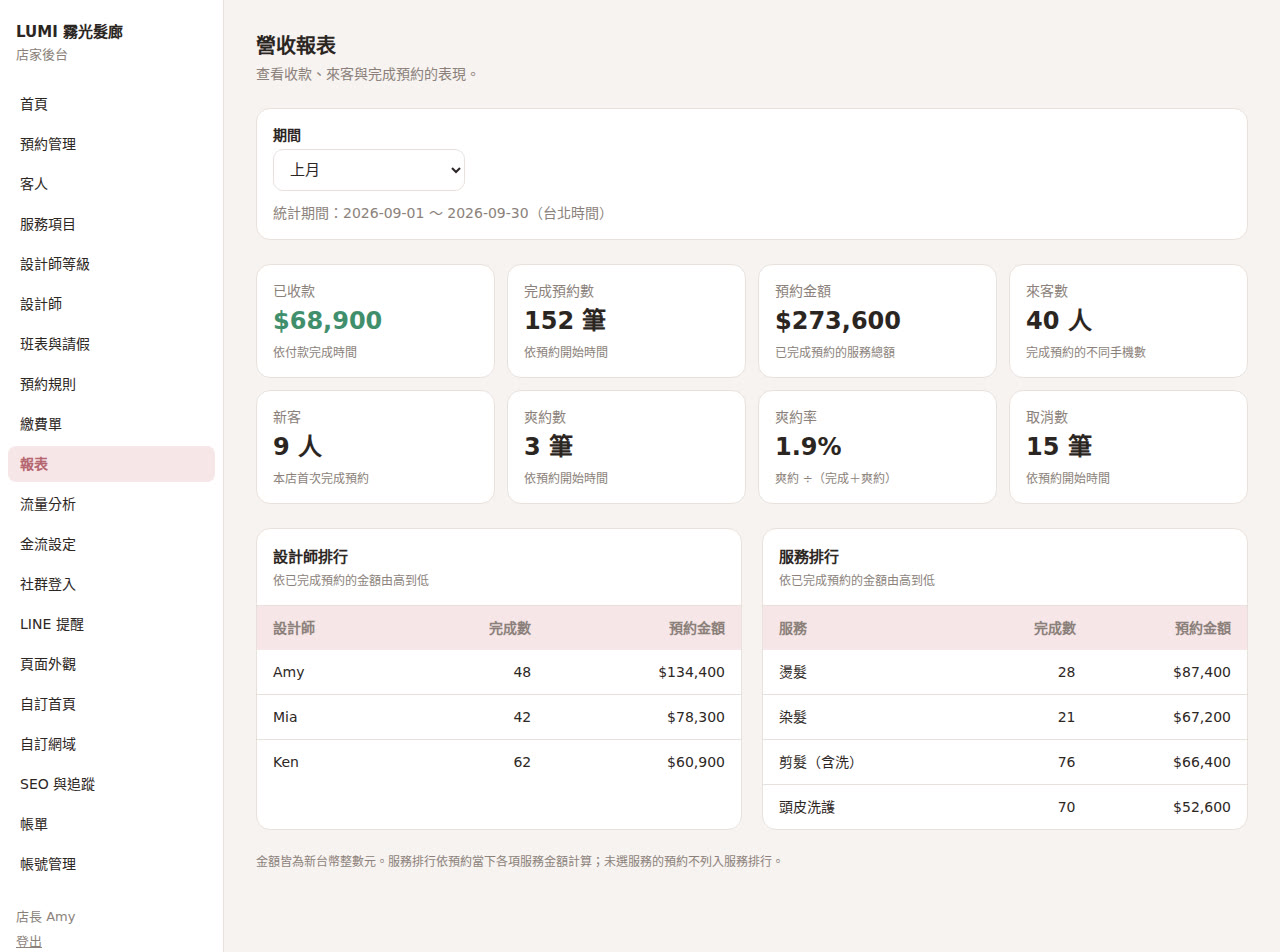Click the 40 人 來客數 value
The width and height of the screenshot is (1280, 952).
1059,321
